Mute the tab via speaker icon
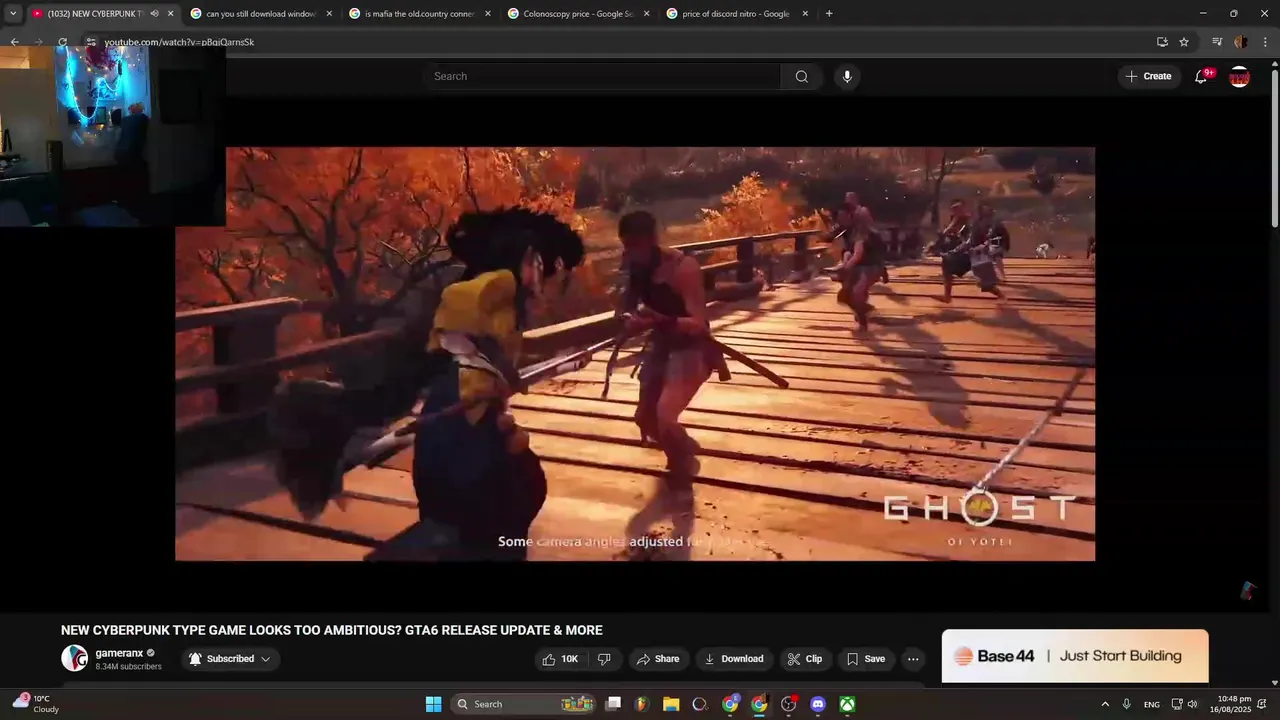This screenshot has height=720, width=1280. [154, 14]
